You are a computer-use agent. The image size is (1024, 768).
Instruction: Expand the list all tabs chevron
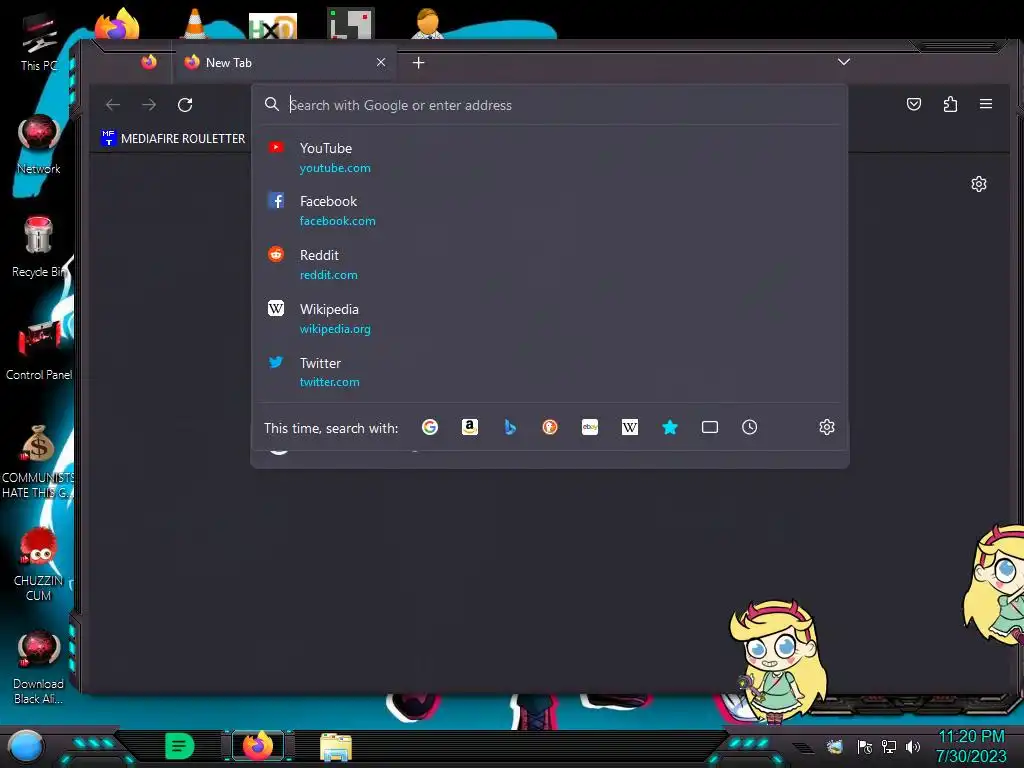(844, 62)
